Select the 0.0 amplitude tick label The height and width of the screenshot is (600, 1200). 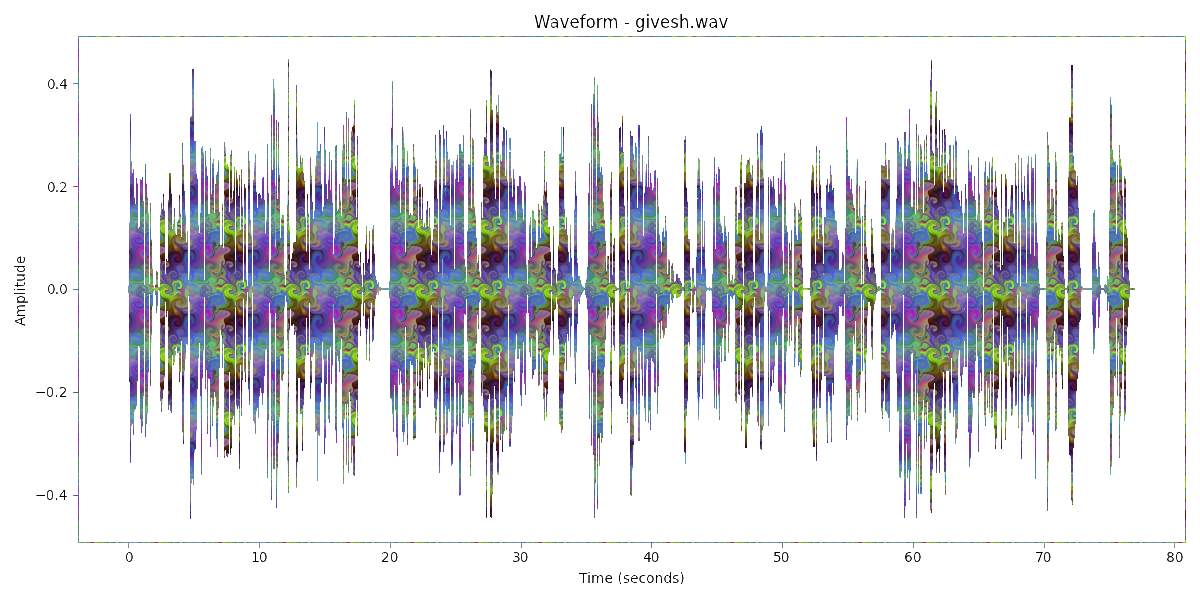coord(57,290)
